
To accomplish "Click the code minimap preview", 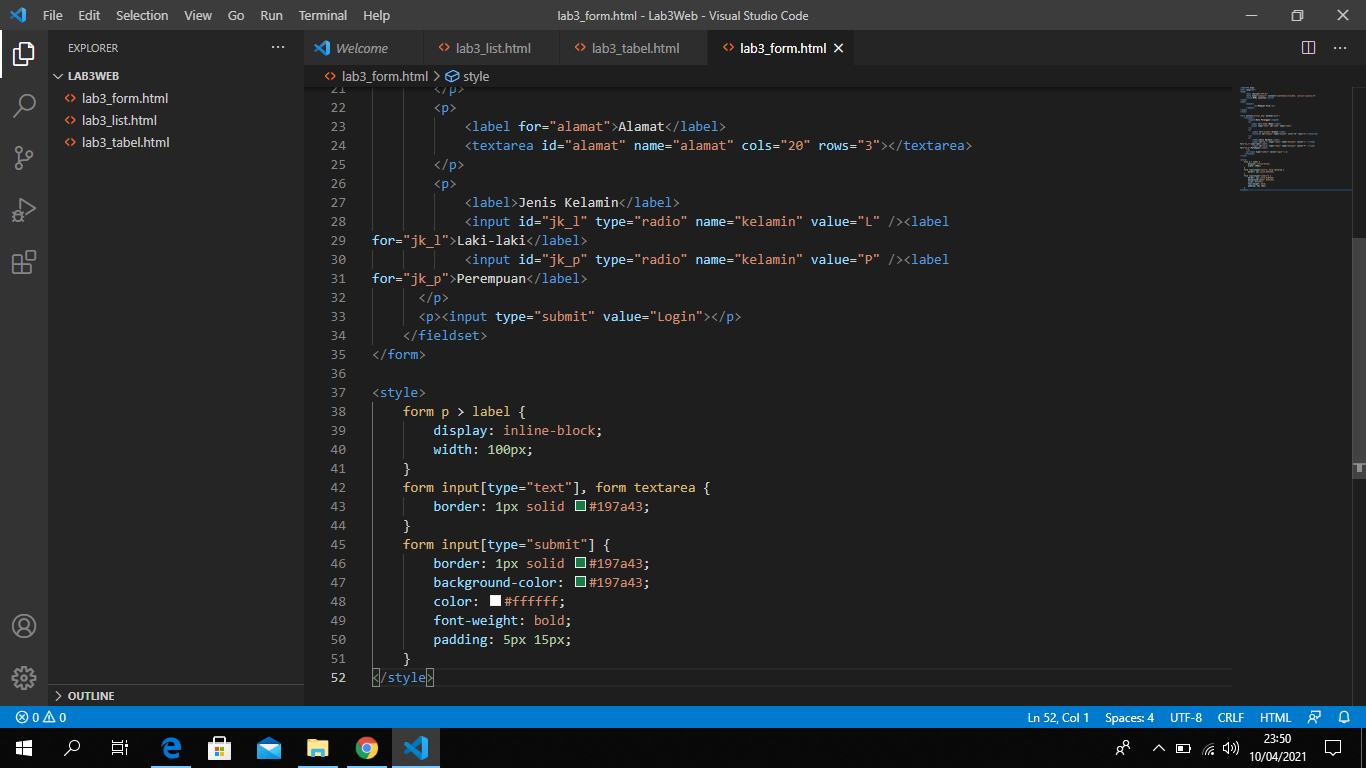I will pyautogui.click(x=1295, y=138).
